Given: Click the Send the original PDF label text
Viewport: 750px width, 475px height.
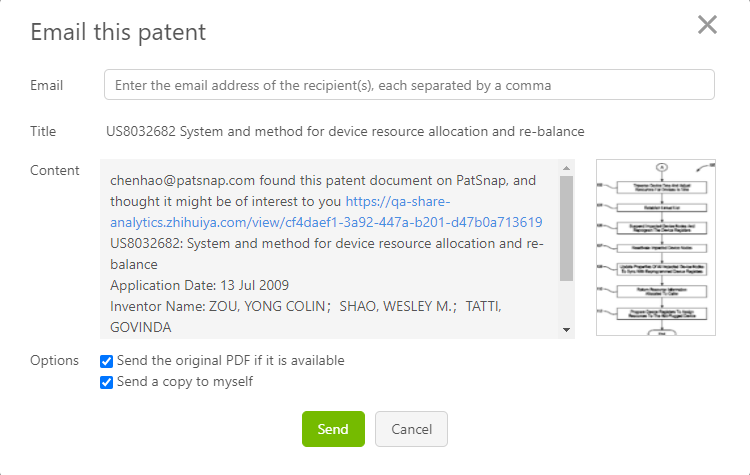Looking at the screenshot, I should click(230, 361).
